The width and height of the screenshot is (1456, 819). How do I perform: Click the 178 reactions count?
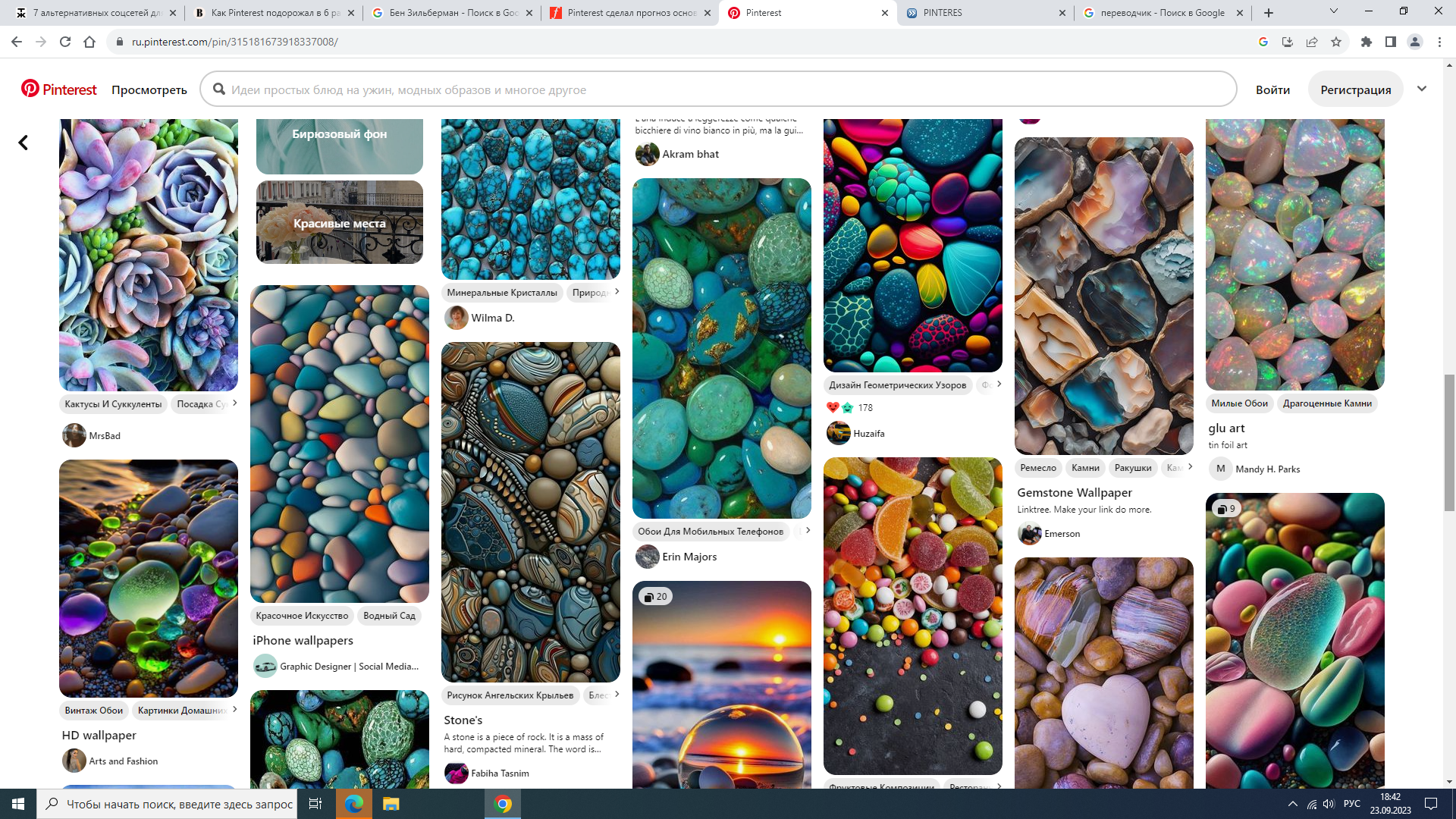point(865,408)
